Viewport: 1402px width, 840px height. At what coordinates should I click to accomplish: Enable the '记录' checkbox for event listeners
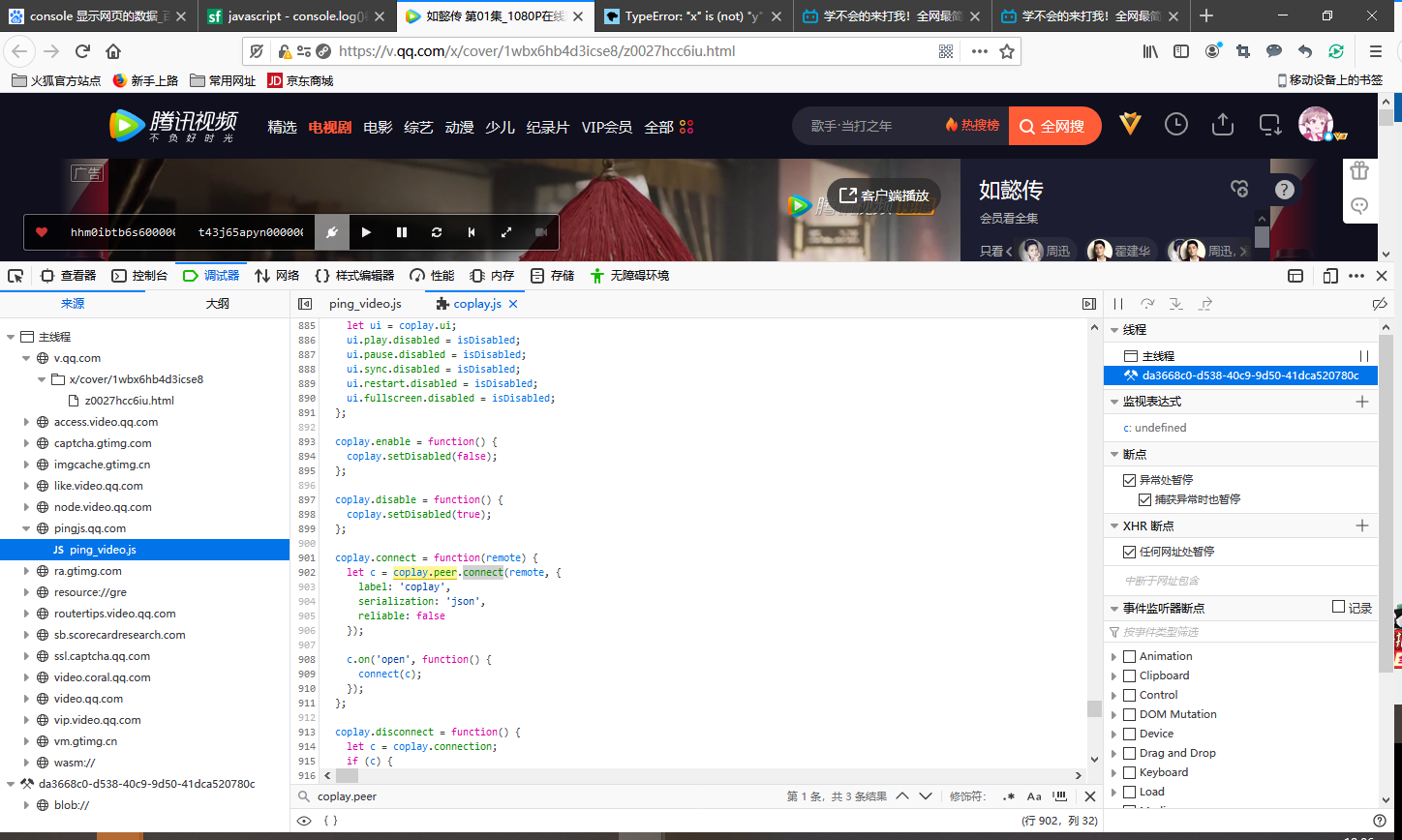pyautogui.click(x=1338, y=607)
